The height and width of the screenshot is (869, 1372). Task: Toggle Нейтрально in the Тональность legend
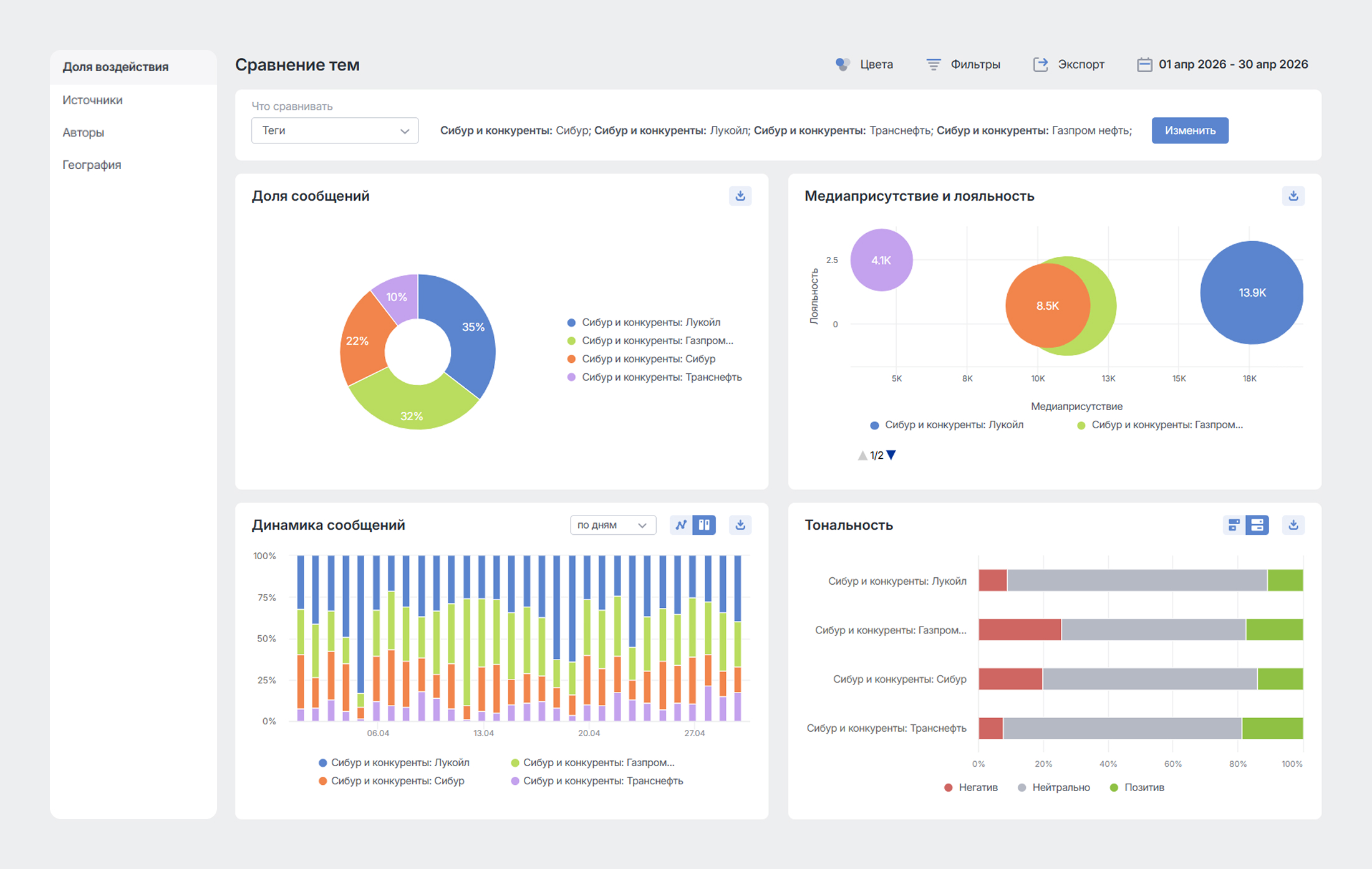(1054, 787)
